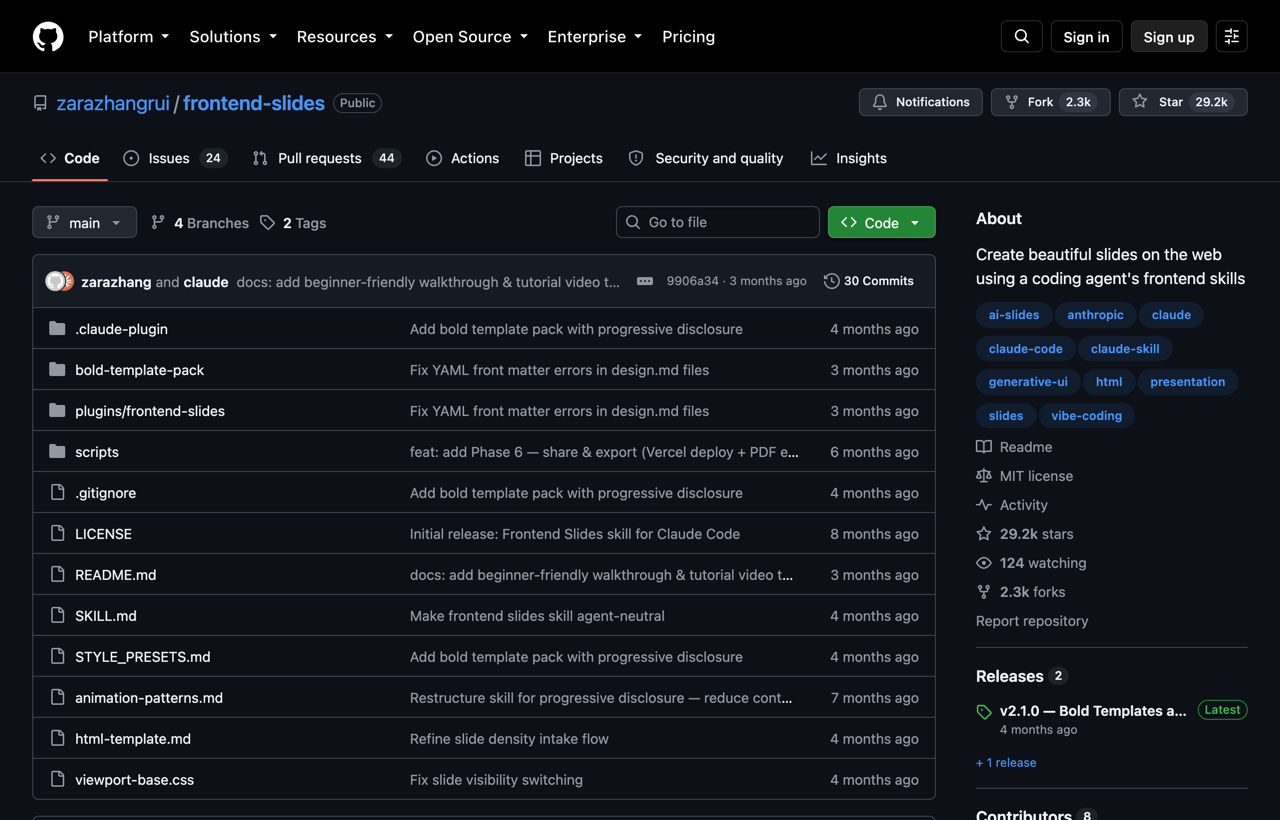Image resolution: width=1280 pixels, height=820 pixels.
Task: Click the Sign up button
Action: 1169,37
